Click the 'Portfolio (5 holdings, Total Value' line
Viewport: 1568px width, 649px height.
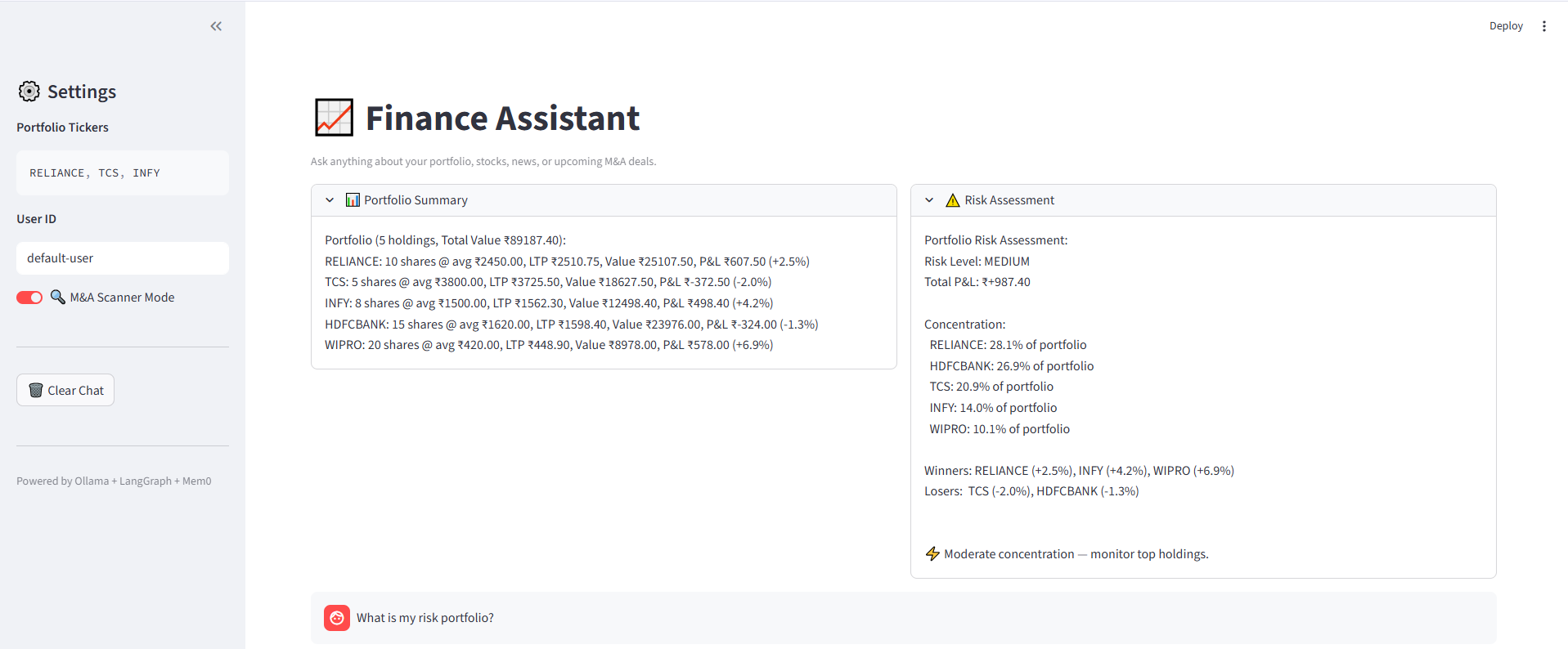tap(445, 240)
